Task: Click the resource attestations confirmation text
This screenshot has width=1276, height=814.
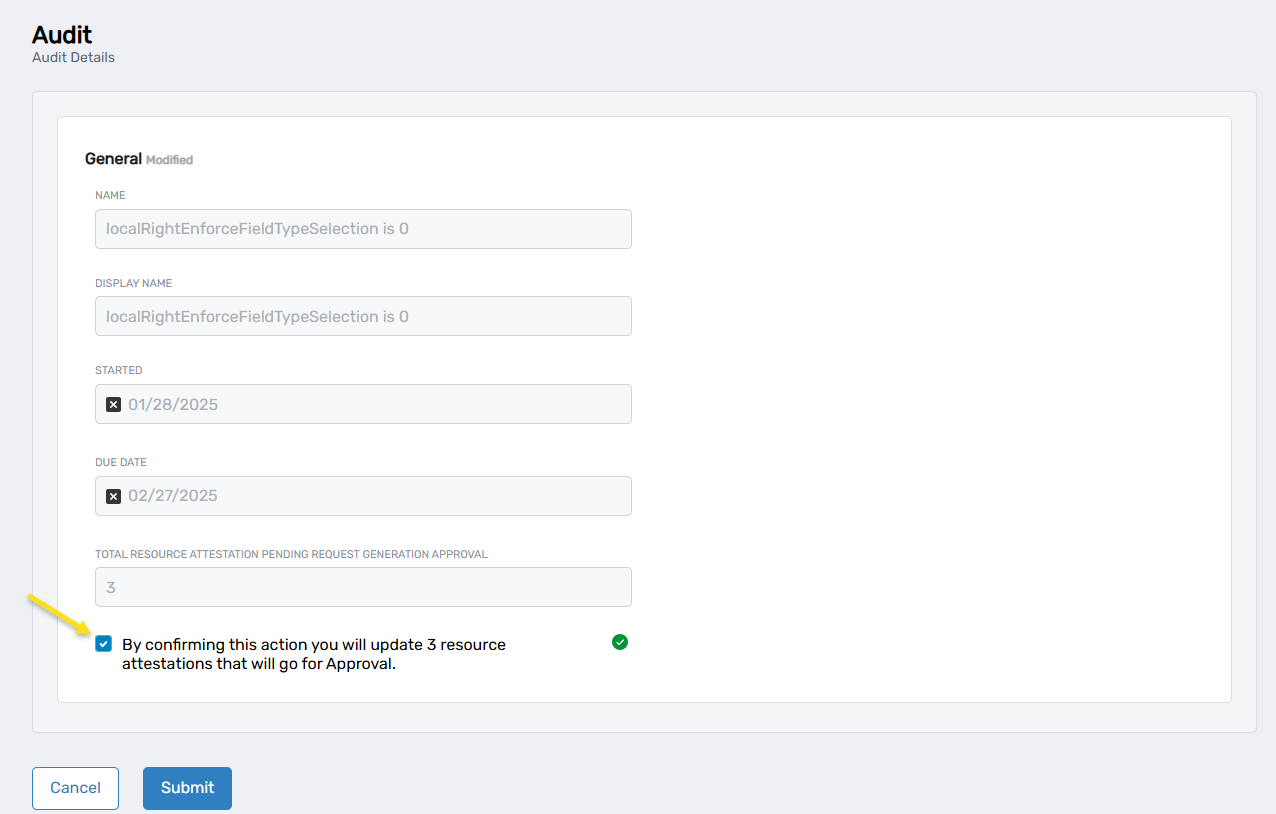Action: click(x=313, y=654)
